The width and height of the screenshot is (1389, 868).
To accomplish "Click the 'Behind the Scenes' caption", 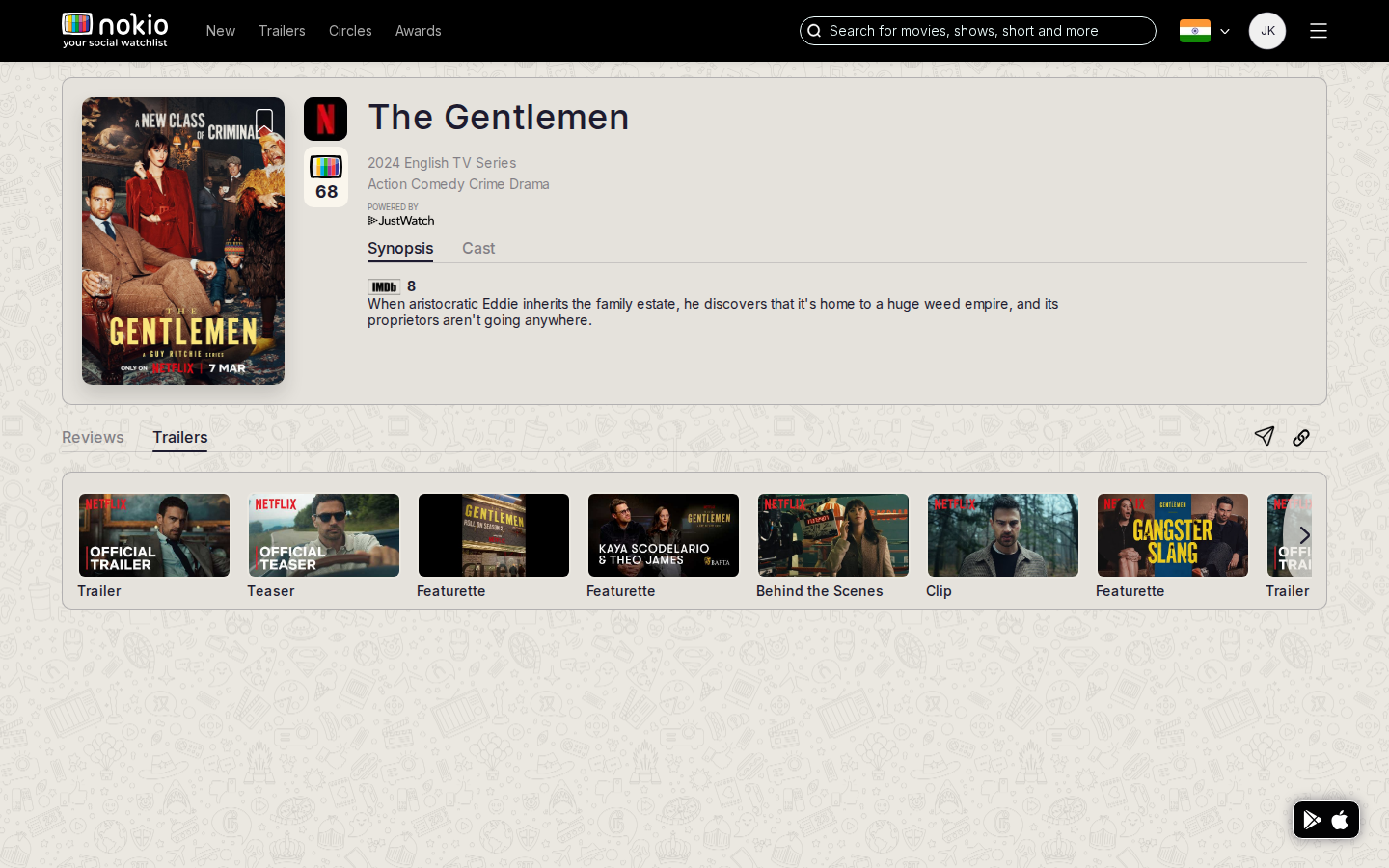I will [820, 591].
